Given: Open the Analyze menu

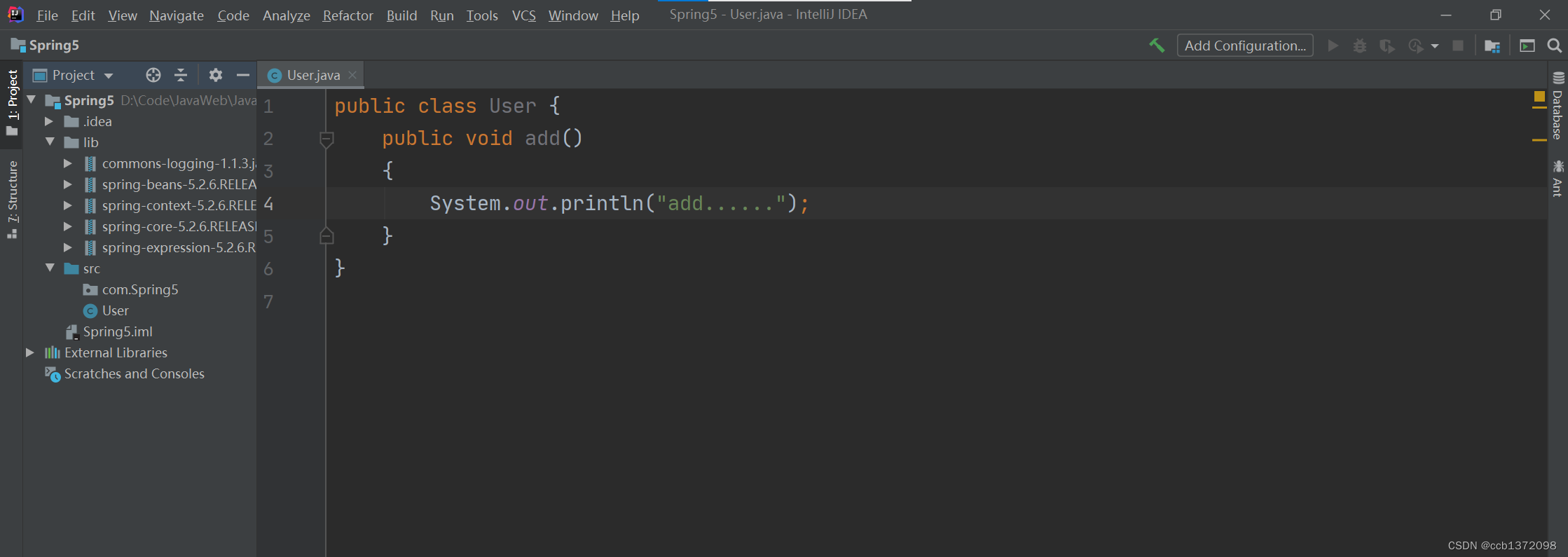Looking at the screenshot, I should pos(287,15).
